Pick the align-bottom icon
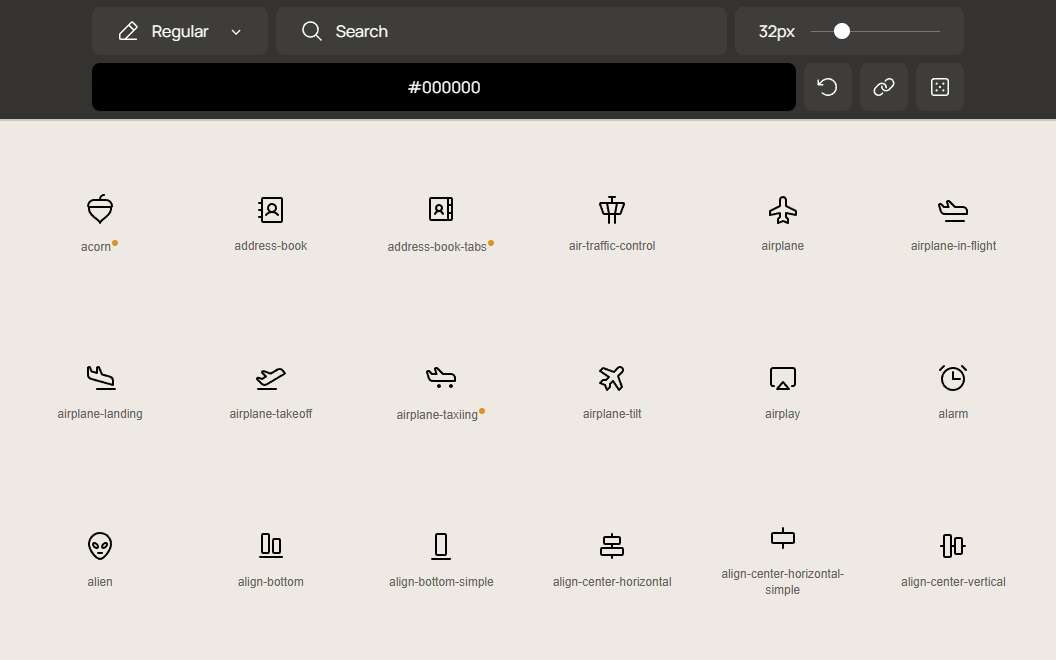Viewport: 1056px width, 660px height. [x=271, y=546]
